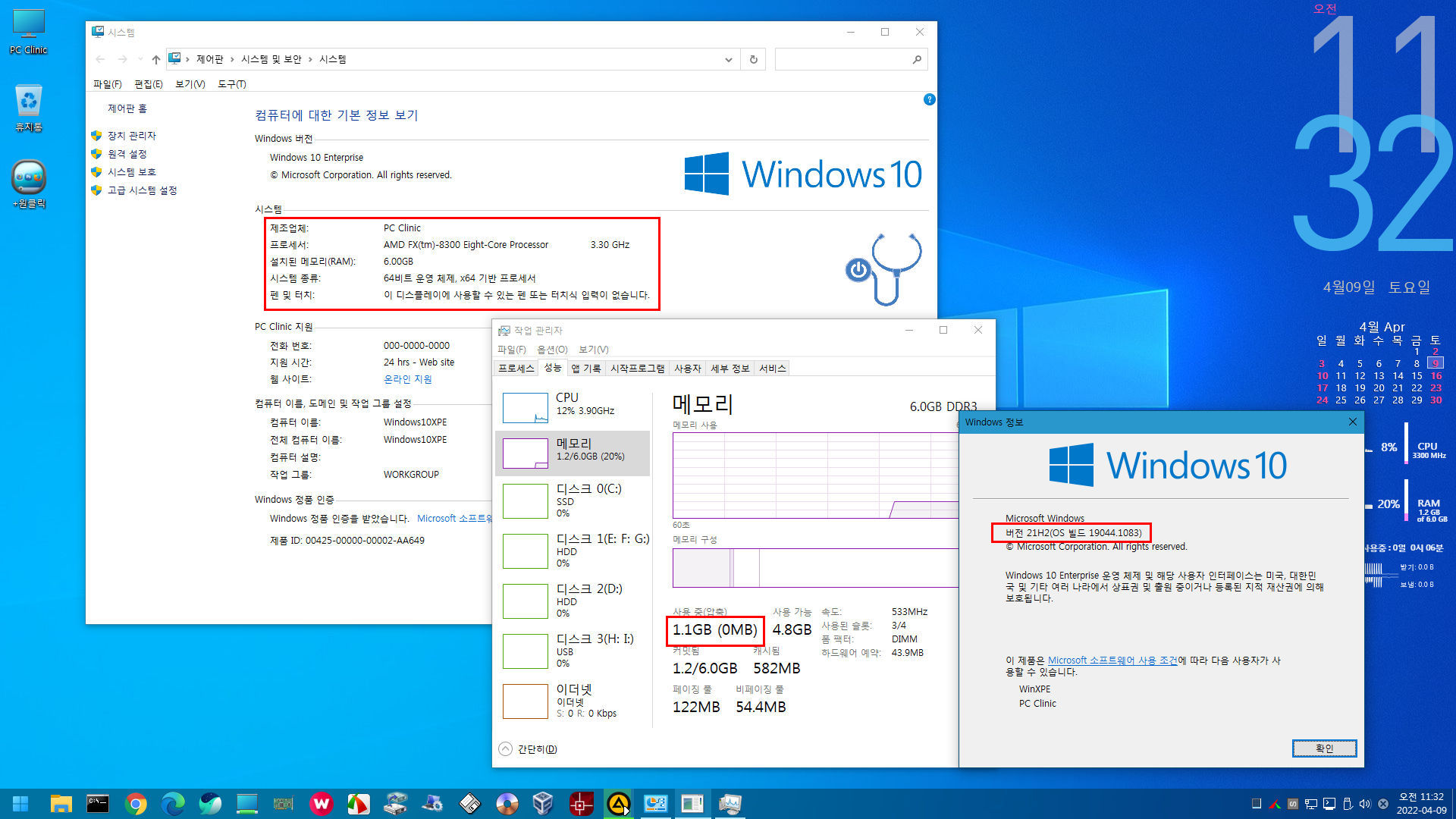The width and height of the screenshot is (1456, 819).
Task: Launch Naver Whale browser from taskbar
Action: [x=210, y=804]
